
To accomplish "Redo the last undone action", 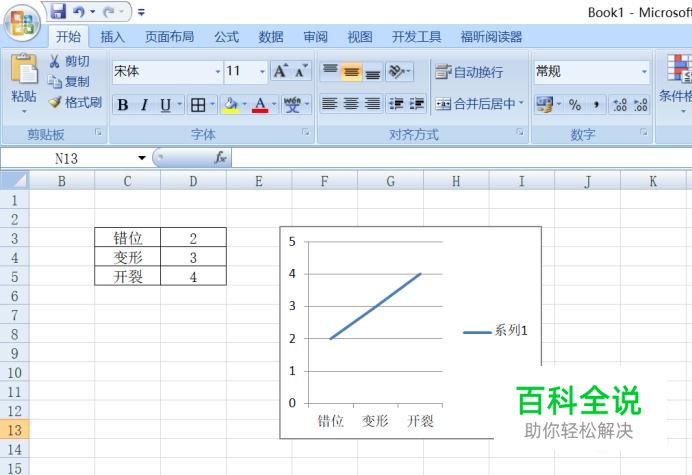I will (x=109, y=12).
